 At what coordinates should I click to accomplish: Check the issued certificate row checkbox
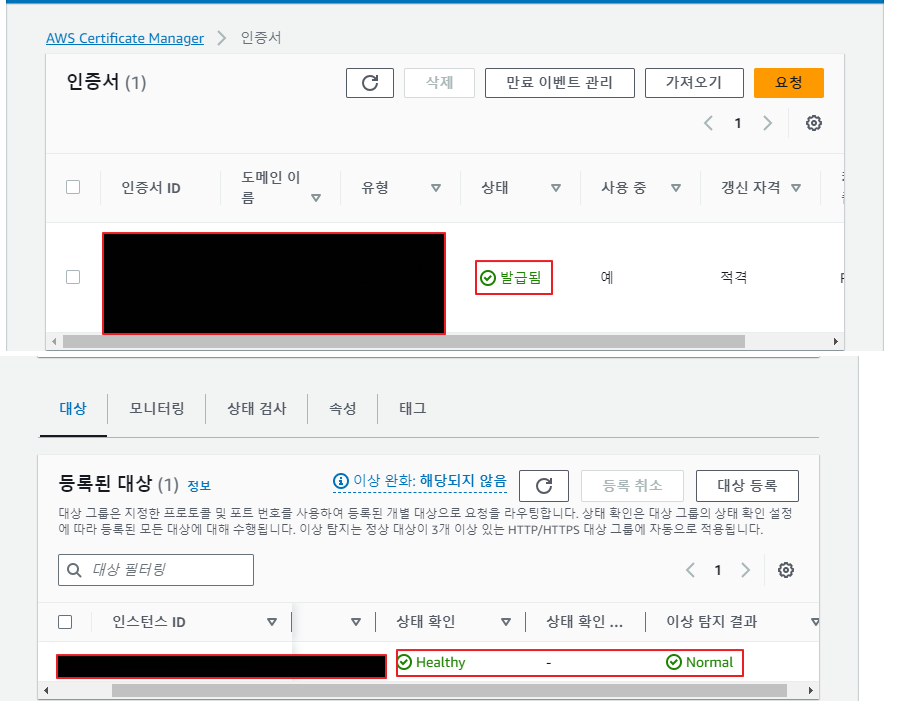pos(73,277)
